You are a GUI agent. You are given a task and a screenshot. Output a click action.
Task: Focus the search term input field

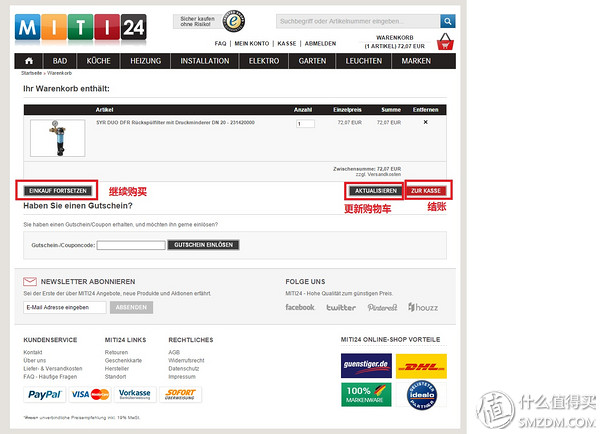357,21
